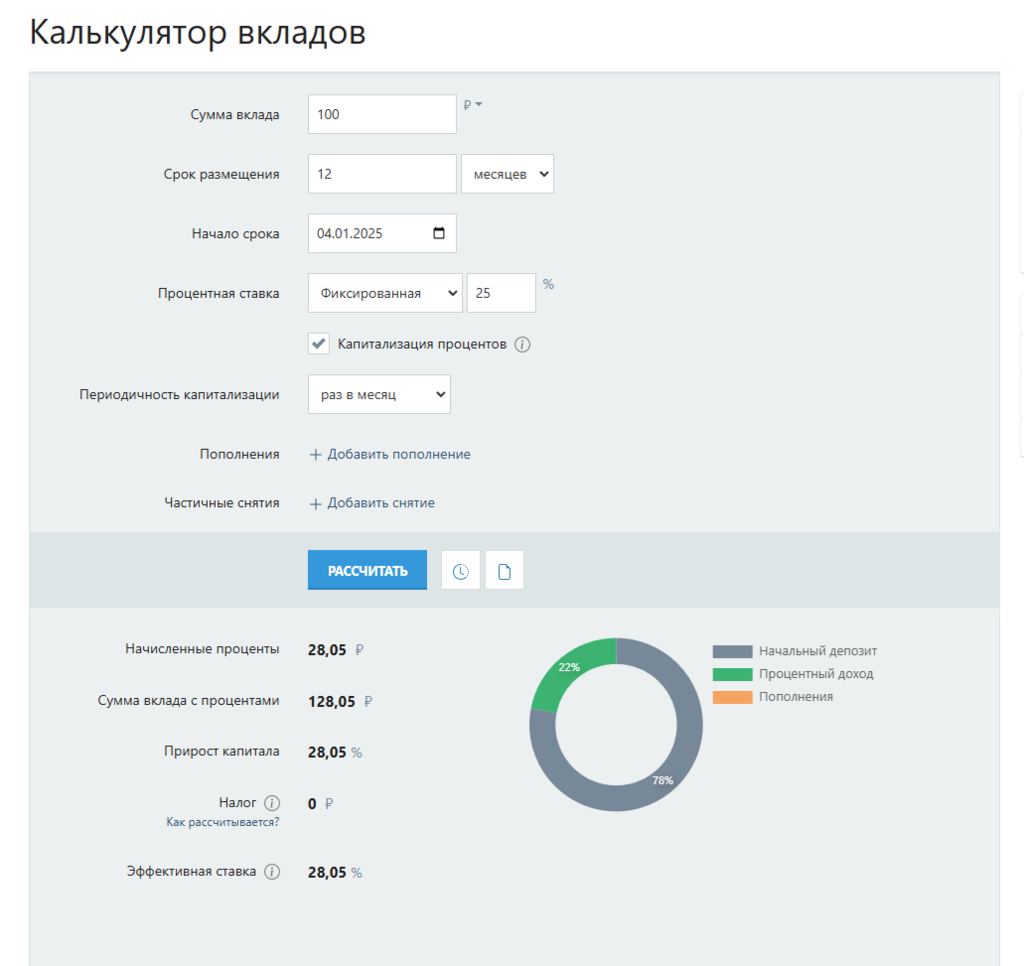Click inside the Сумма вклада input field

(x=381, y=113)
